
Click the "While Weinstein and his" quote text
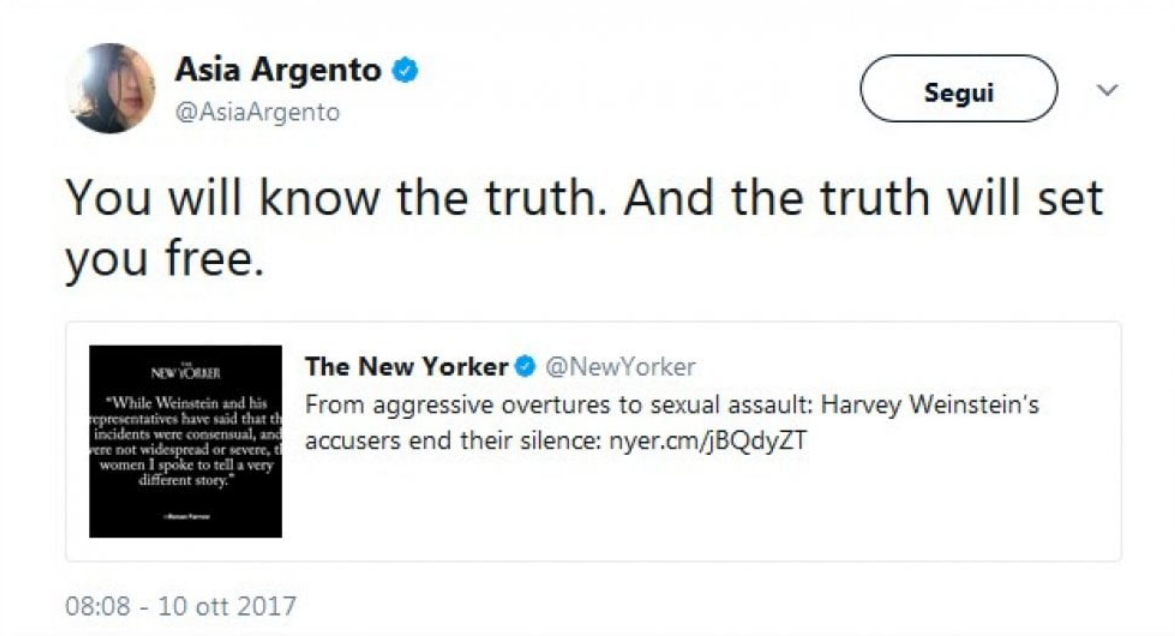(187, 403)
